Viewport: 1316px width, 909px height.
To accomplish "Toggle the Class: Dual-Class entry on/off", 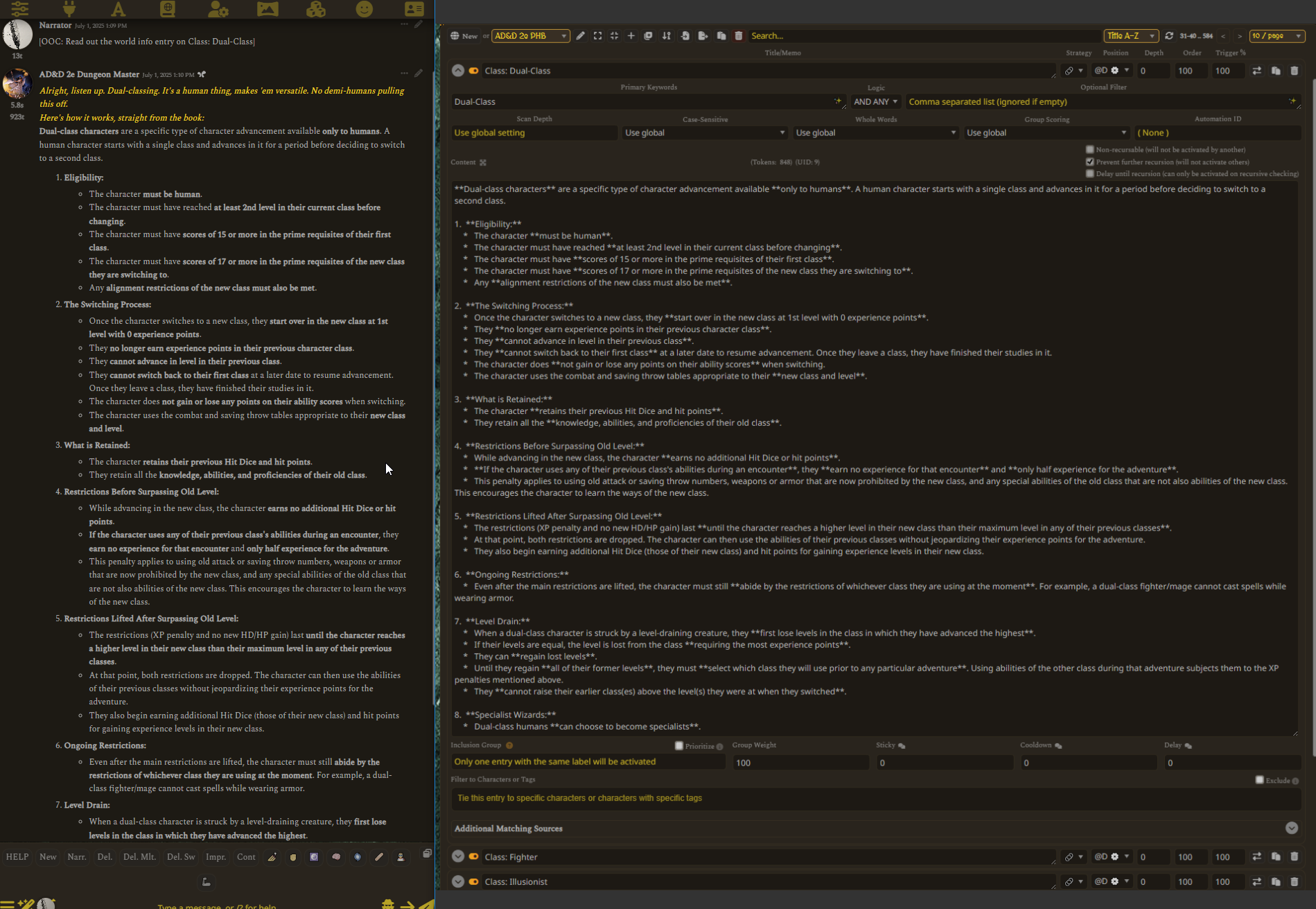I will pos(474,71).
